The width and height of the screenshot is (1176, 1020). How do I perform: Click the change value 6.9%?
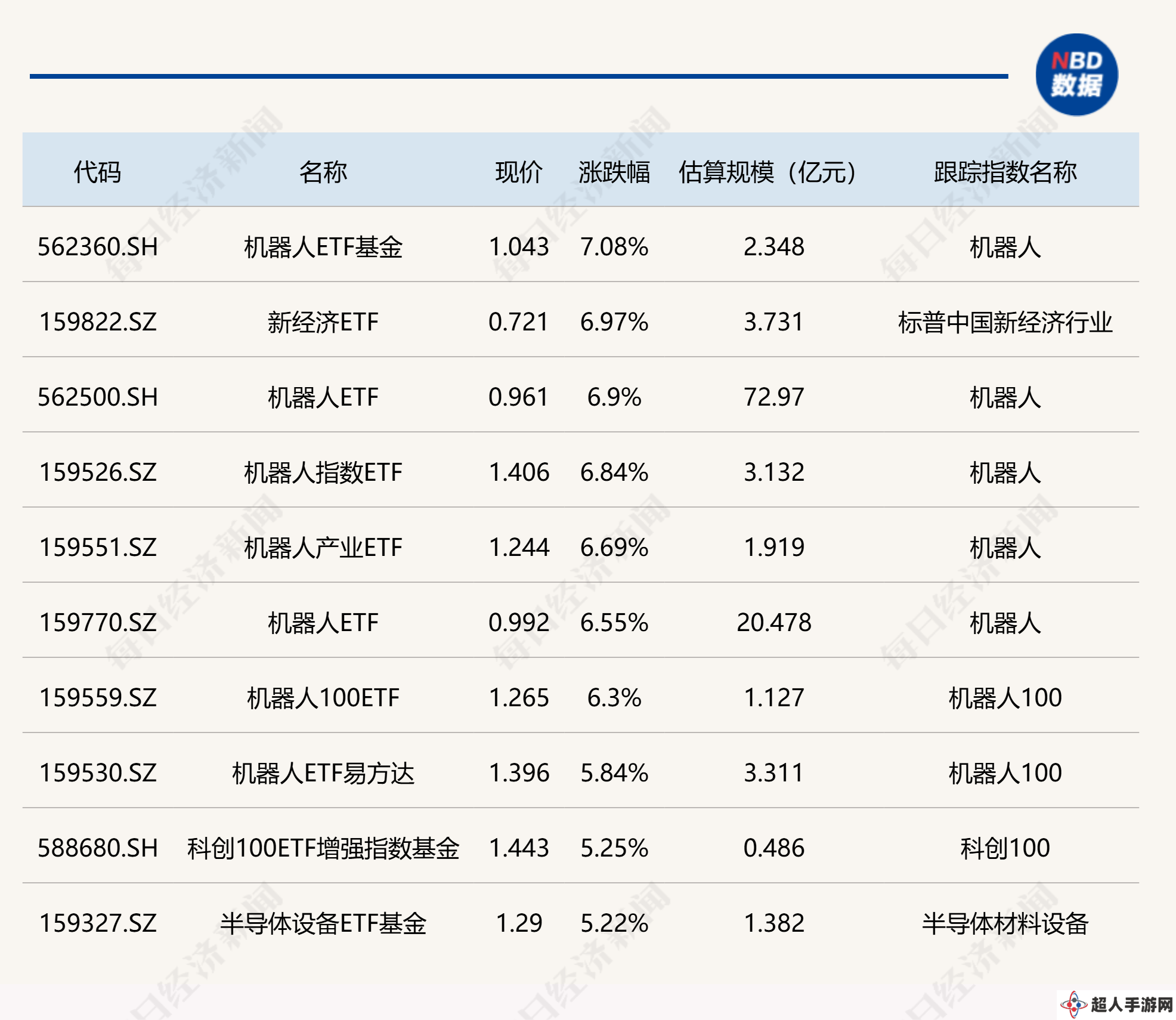coord(614,397)
